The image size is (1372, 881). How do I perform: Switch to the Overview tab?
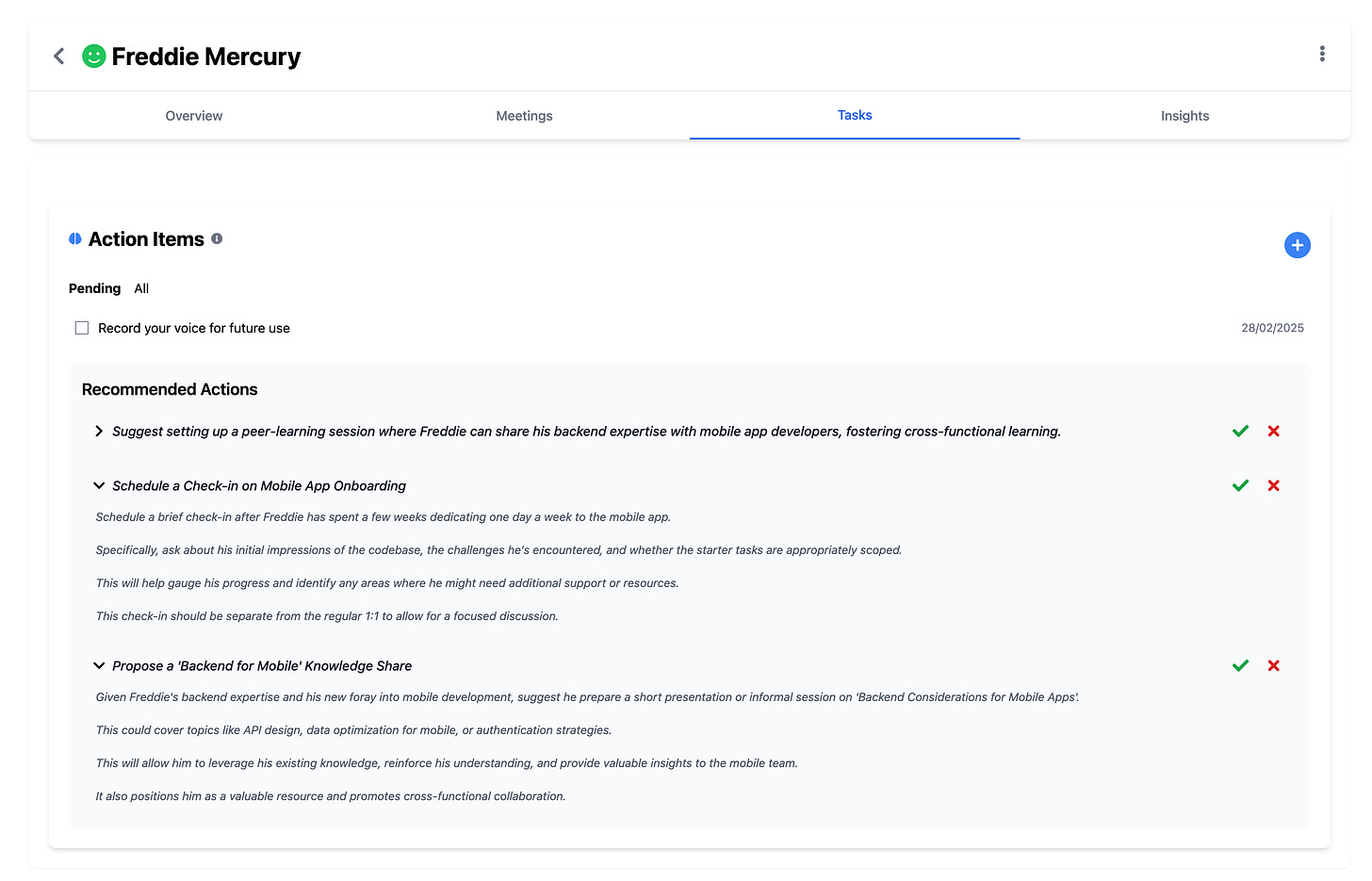click(x=194, y=116)
